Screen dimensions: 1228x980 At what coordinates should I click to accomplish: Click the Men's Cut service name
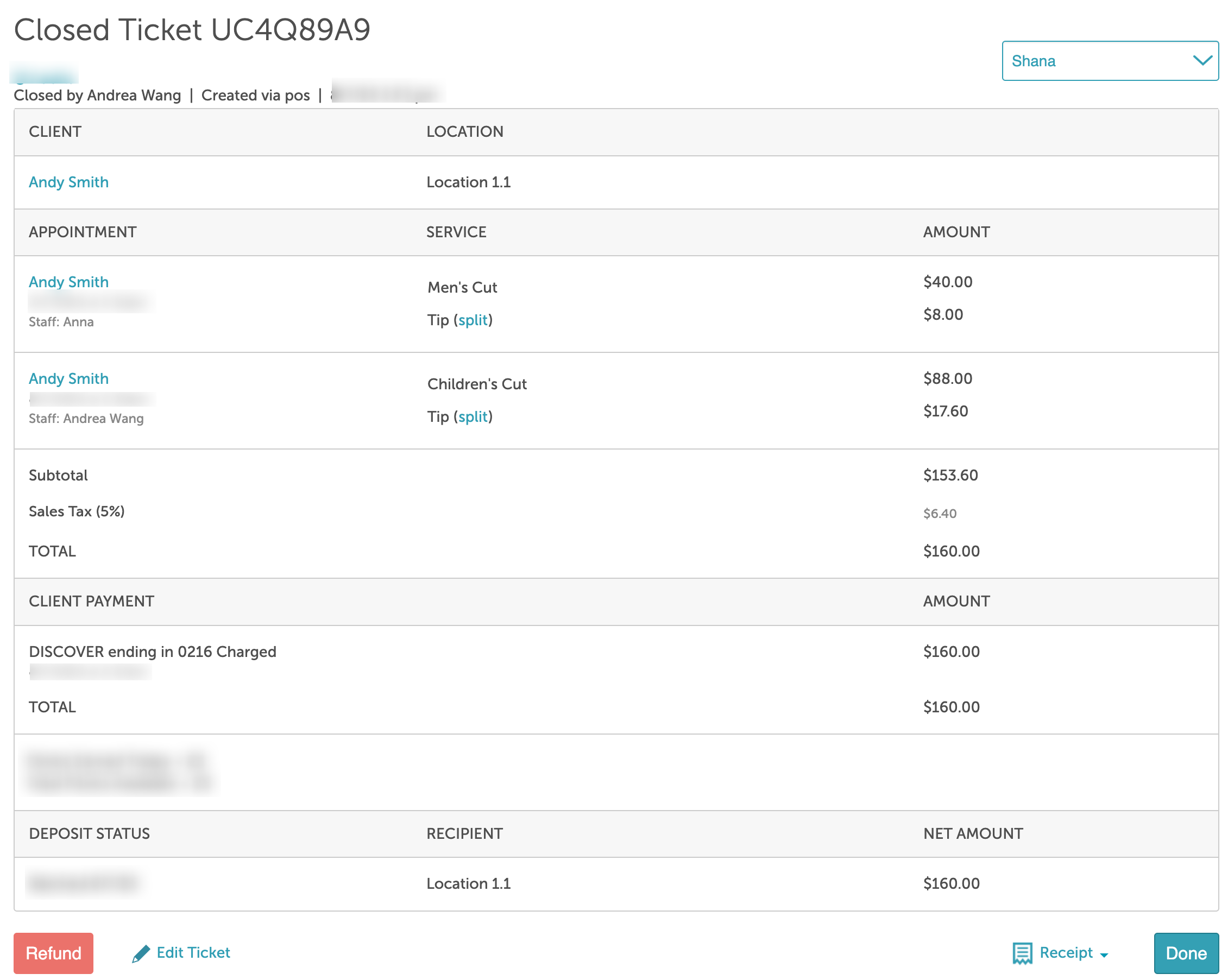[x=462, y=288]
